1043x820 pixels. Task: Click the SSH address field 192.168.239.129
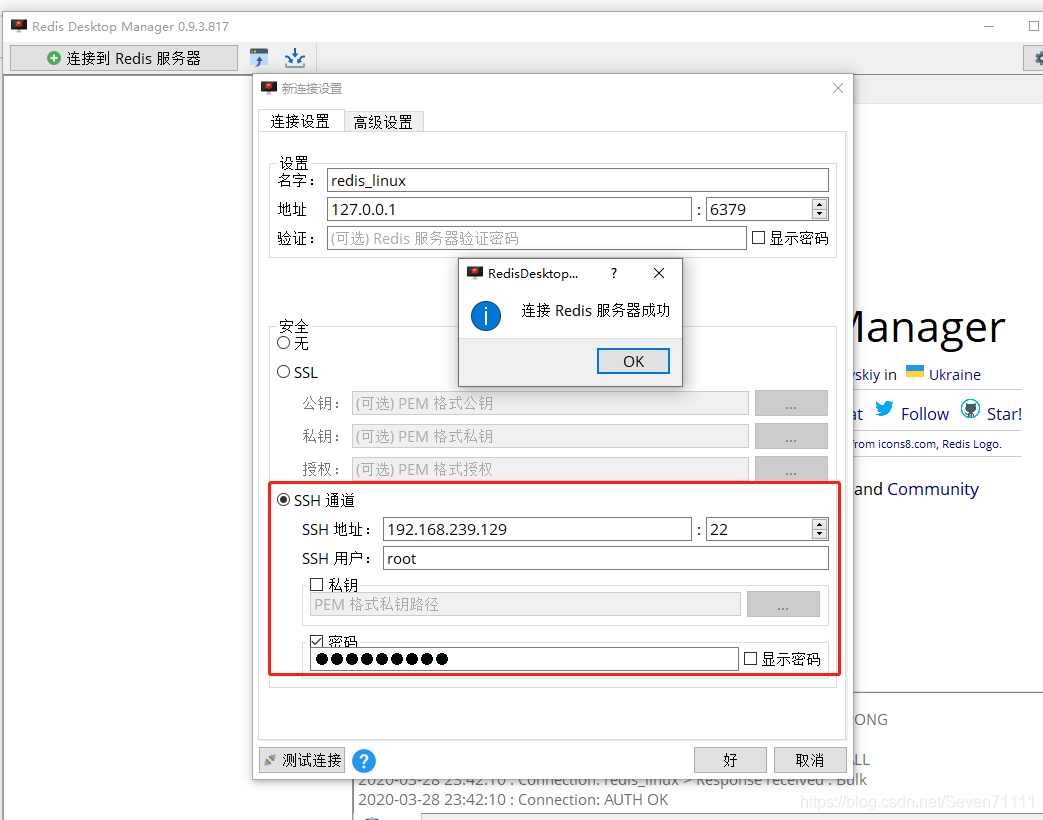pyautogui.click(x=537, y=529)
